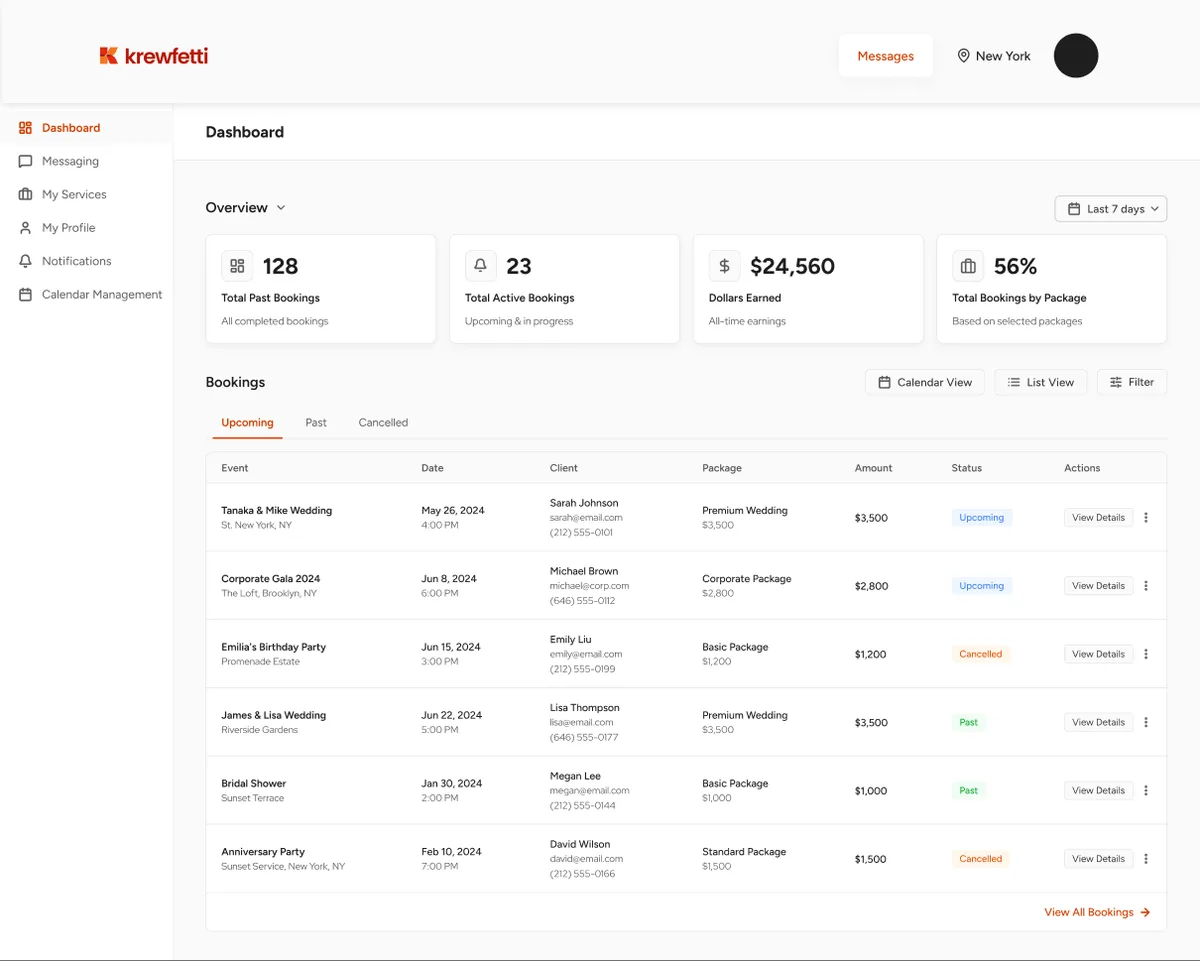Click the Total Bookings by Package briefcase icon
This screenshot has height=961, width=1200.
click(x=968, y=266)
